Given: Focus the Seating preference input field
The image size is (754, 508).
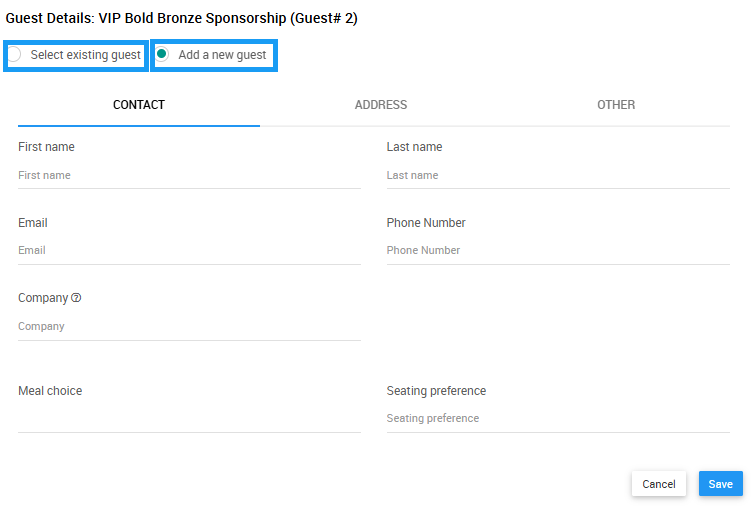Looking at the screenshot, I should pos(558,418).
